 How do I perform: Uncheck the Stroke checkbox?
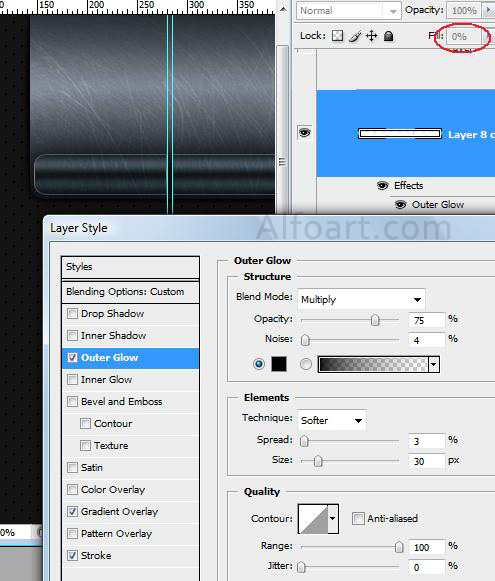72,555
